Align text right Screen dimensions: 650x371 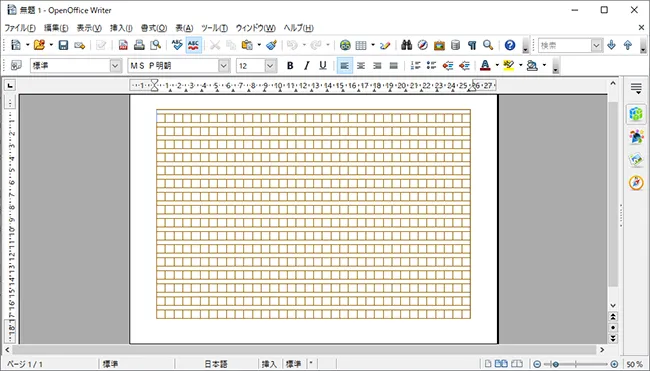tap(377, 65)
